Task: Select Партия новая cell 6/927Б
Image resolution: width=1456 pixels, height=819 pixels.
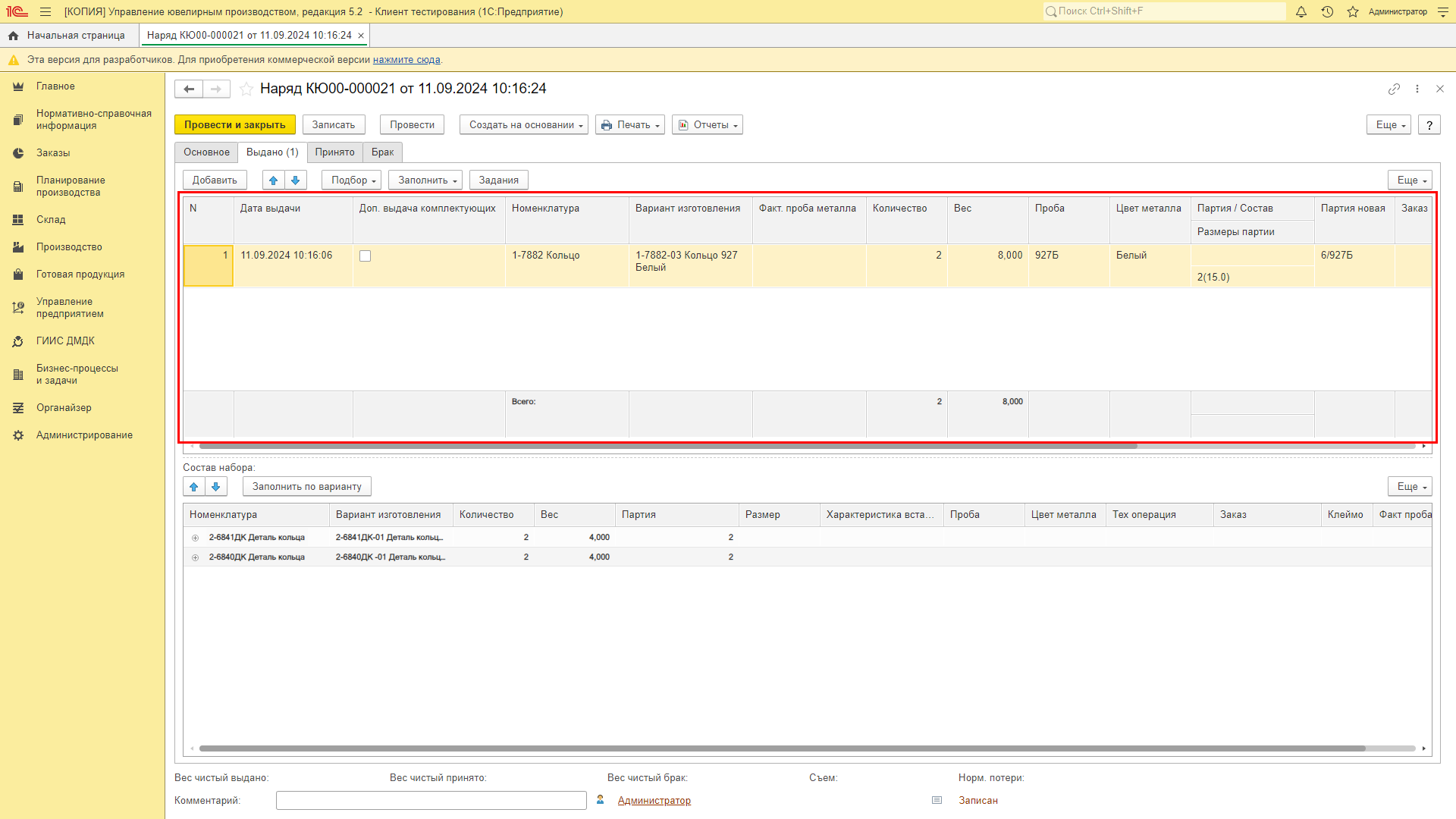Action: click(x=1354, y=265)
